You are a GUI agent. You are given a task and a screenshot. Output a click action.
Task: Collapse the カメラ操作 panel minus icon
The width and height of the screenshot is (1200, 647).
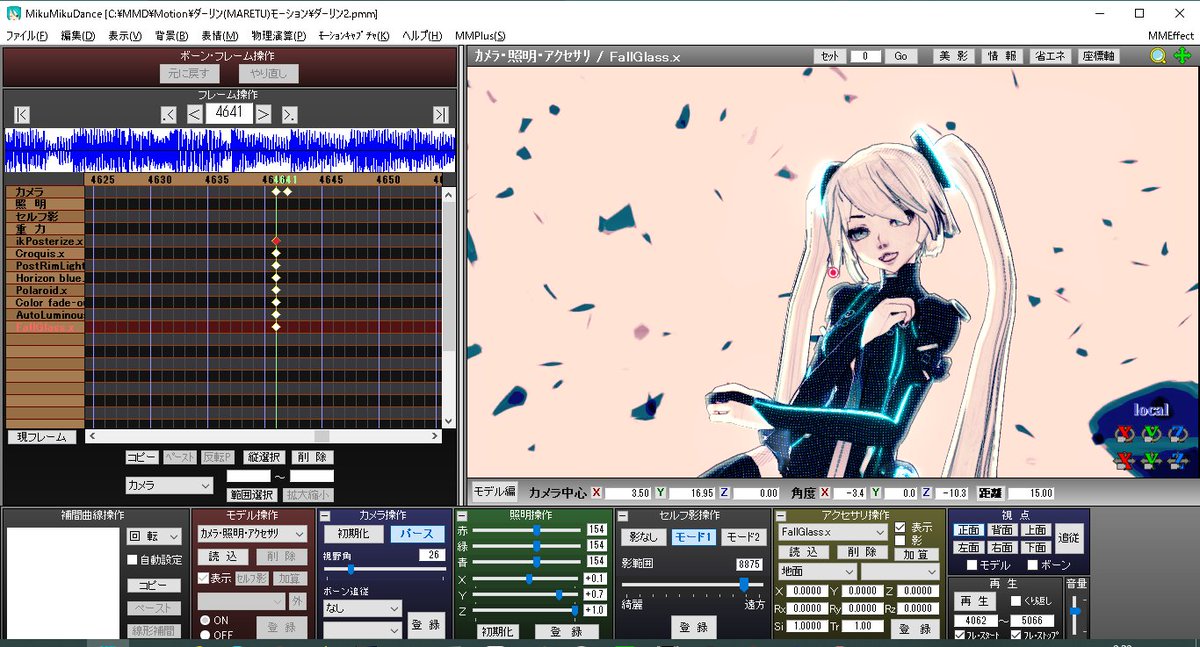[x=325, y=516]
